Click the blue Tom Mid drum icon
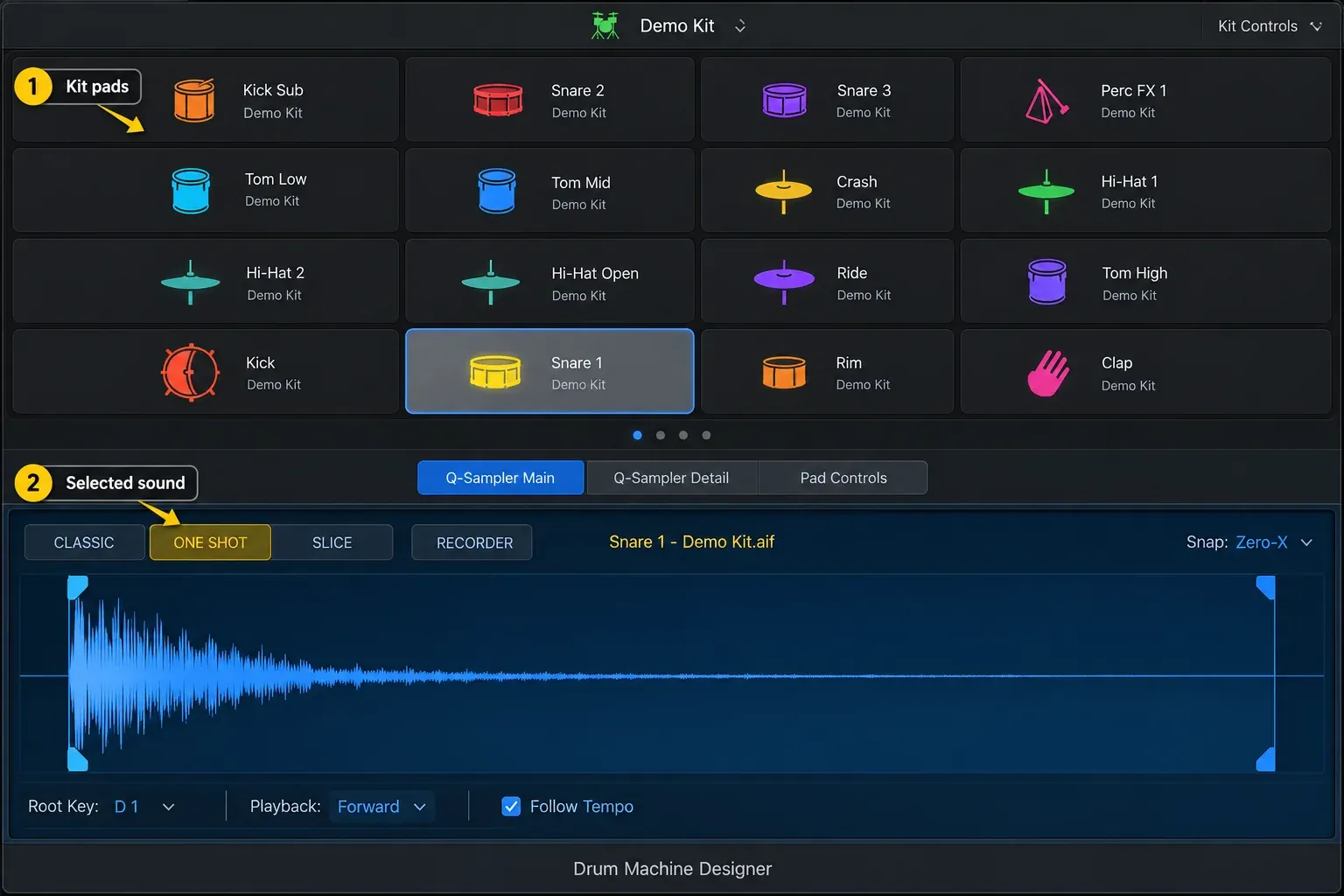 [497, 191]
